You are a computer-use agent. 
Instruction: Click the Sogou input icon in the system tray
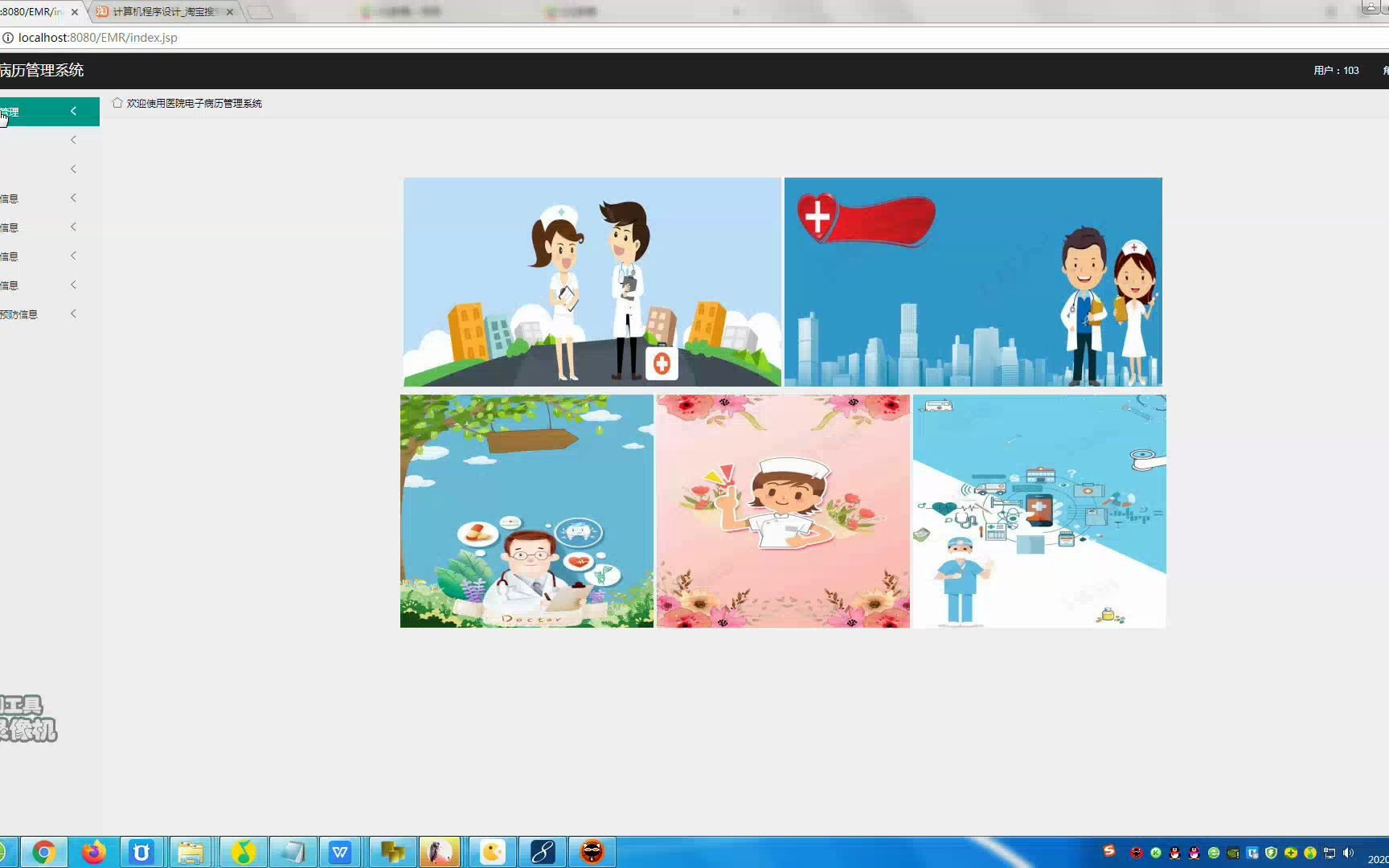[x=1110, y=853]
